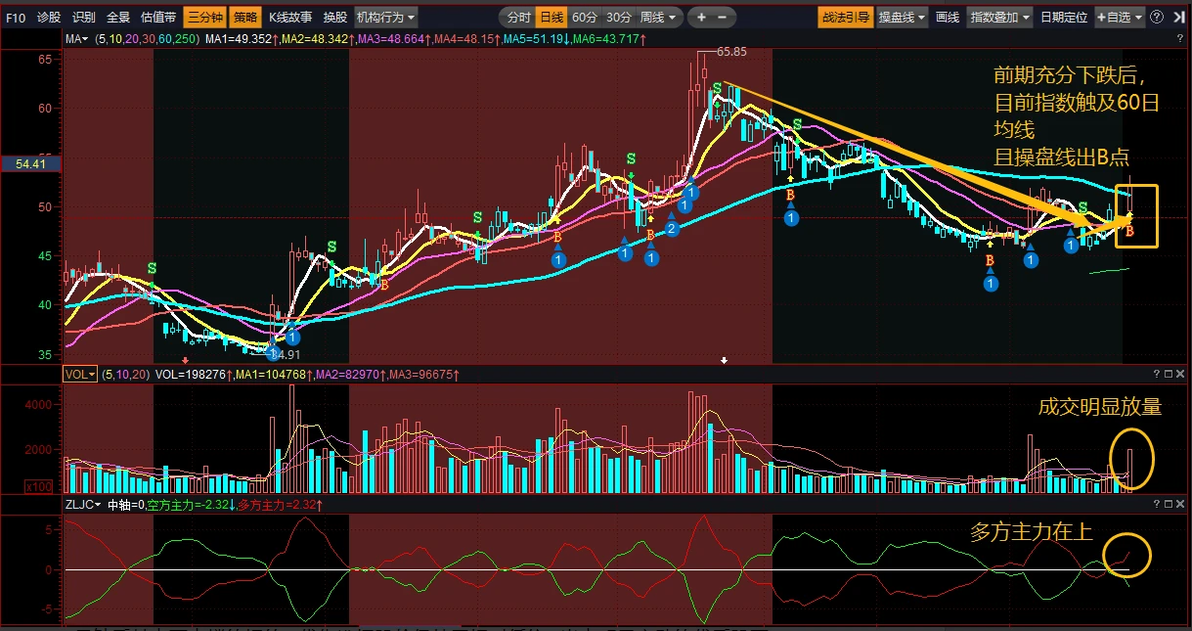Open the help question-mark icon in top toolbar
Viewport: 1192px width, 631px height.
tap(1158, 17)
